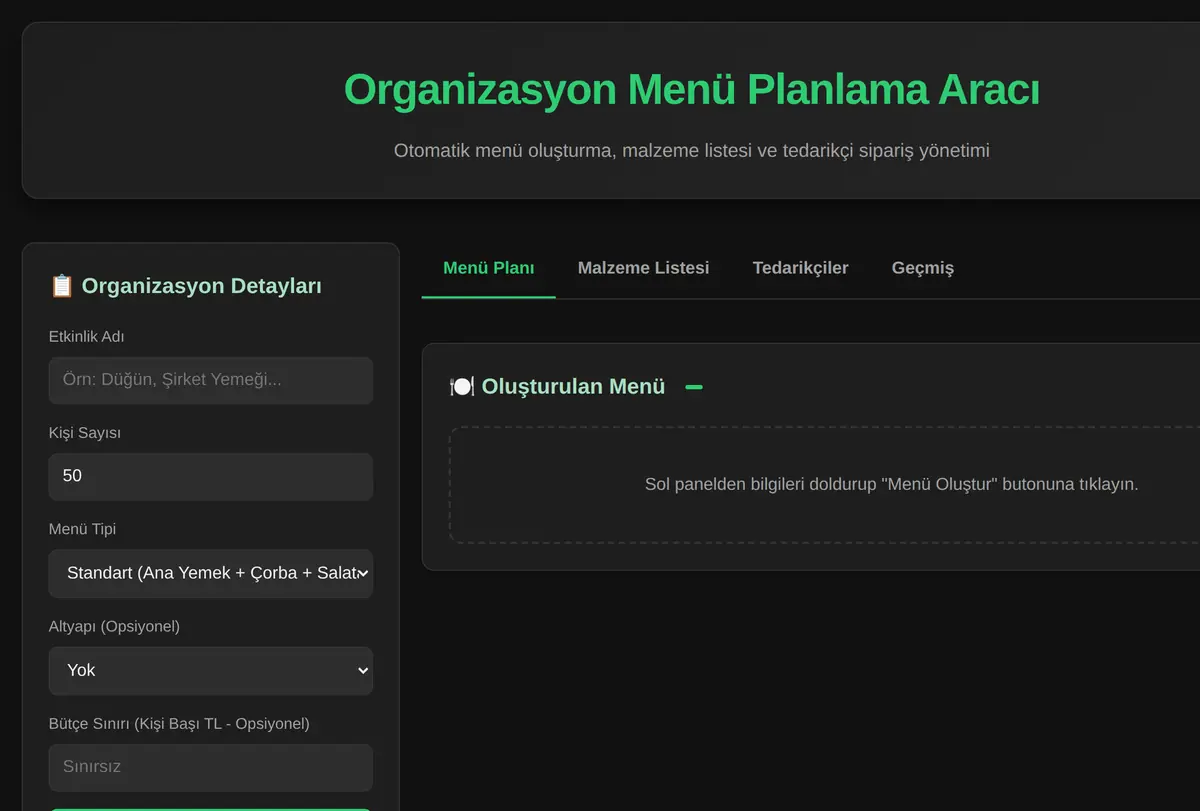This screenshot has width=1200, height=811.
Task: Click the subtitle starting with Otomatik menü oluşturma
Action: (692, 151)
